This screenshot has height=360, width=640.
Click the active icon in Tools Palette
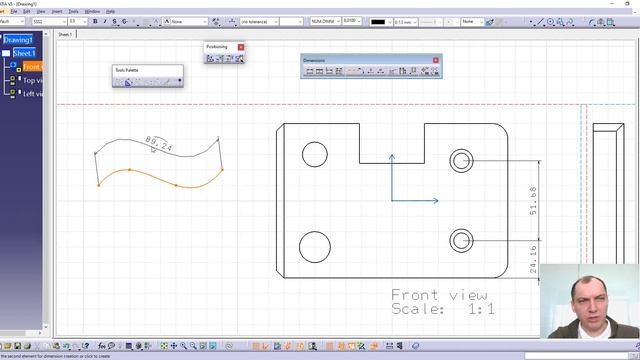(x=128, y=82)
